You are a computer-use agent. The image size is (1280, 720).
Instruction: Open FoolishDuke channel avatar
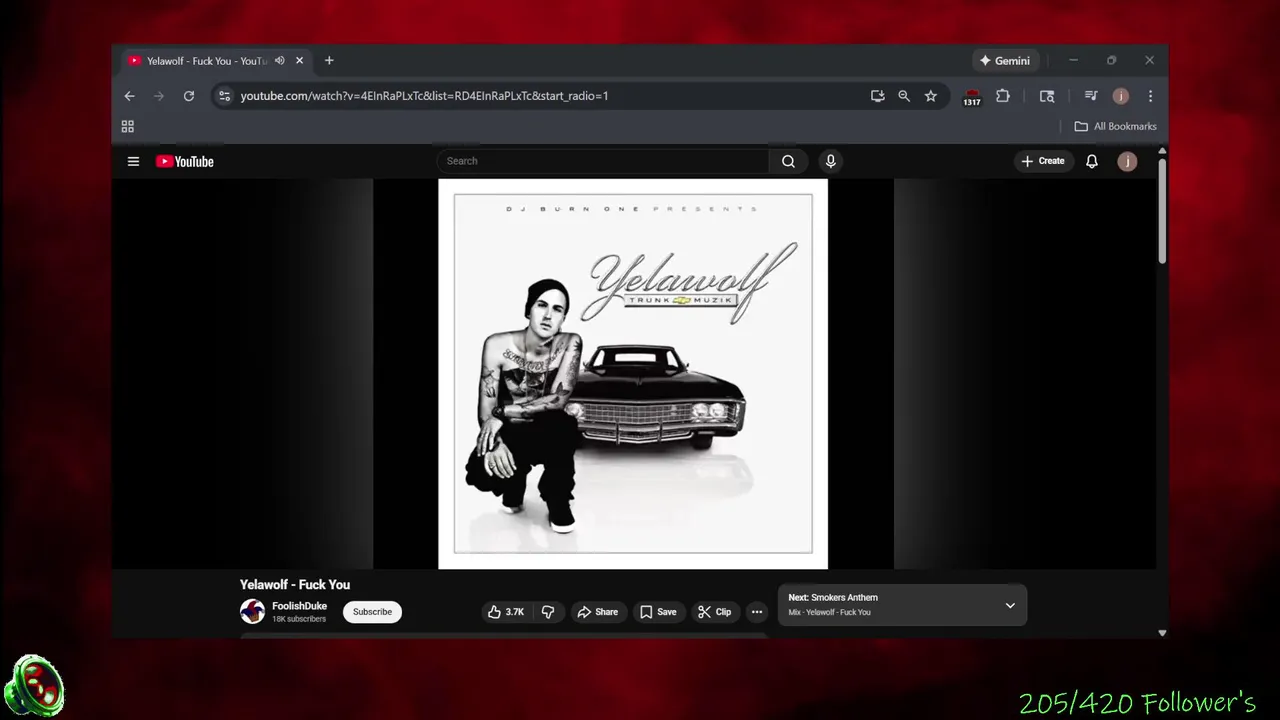click(253, 612)
